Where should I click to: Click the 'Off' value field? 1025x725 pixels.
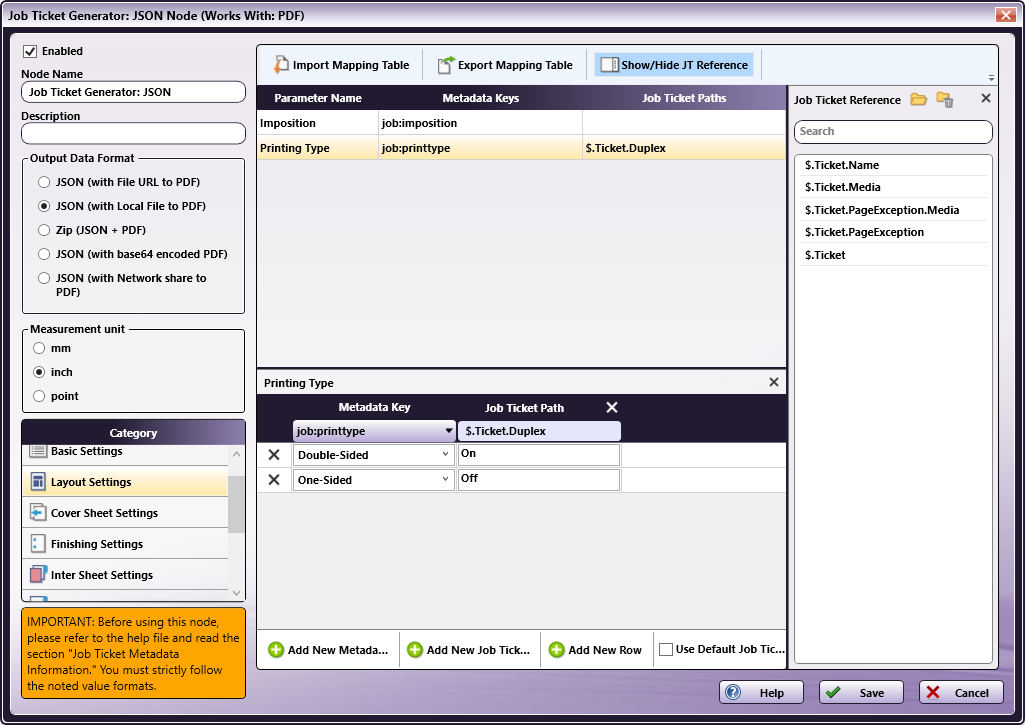click(539, 479)
